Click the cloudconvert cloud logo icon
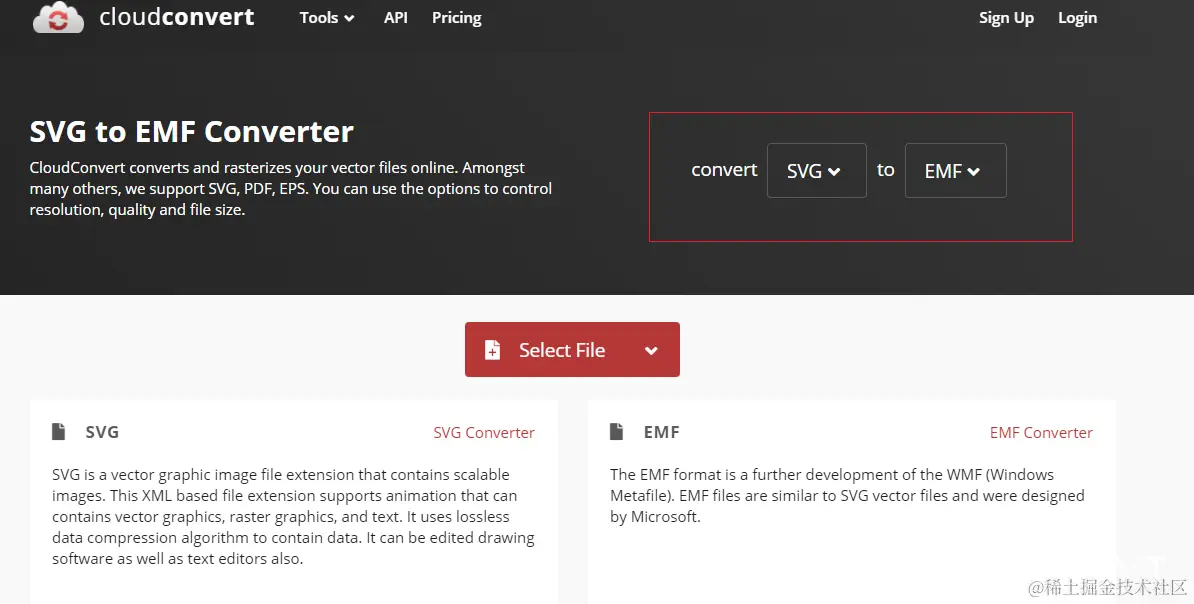 point(58,17)
